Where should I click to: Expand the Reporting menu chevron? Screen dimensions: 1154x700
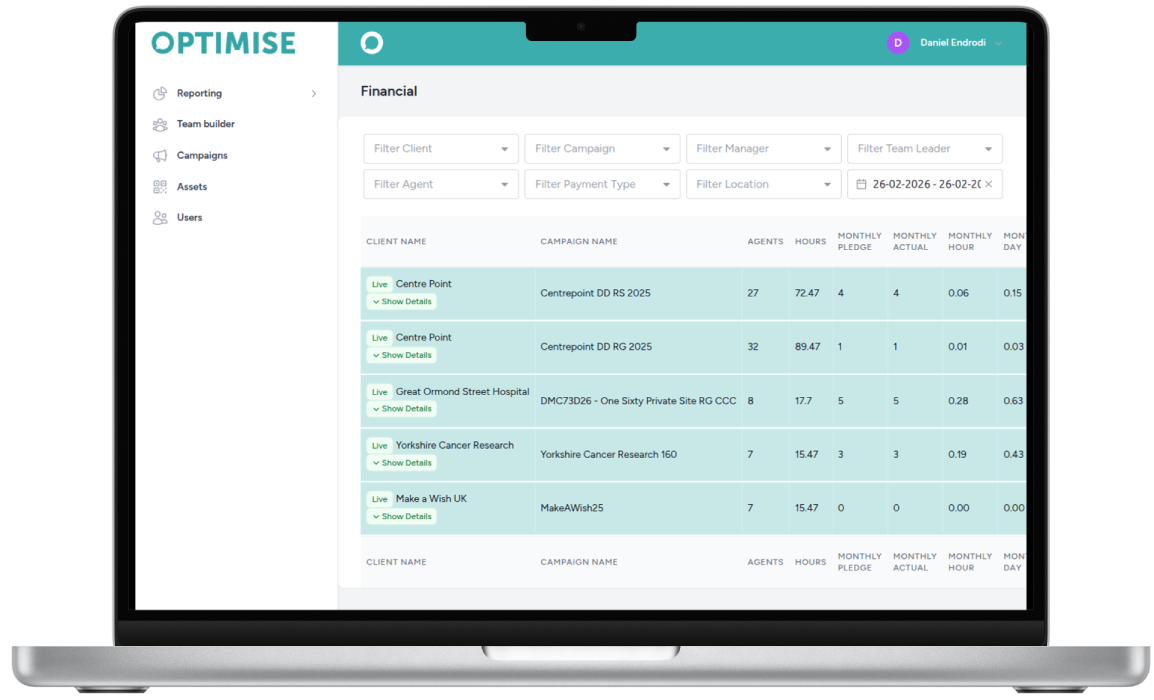click(x=313, y=94)
